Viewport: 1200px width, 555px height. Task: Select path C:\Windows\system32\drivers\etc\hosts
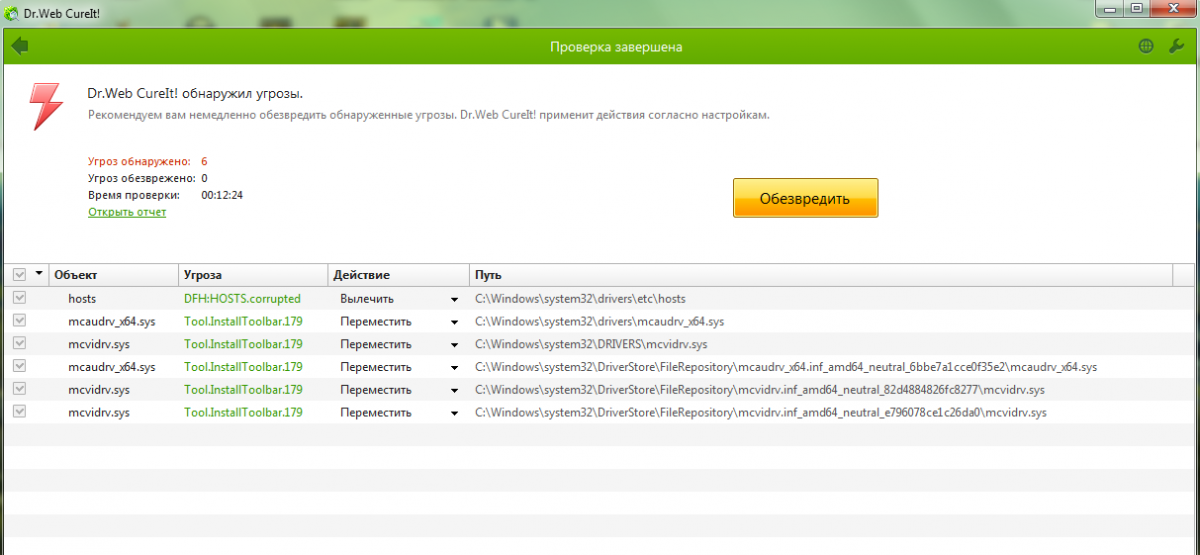(x=580, y=298)
